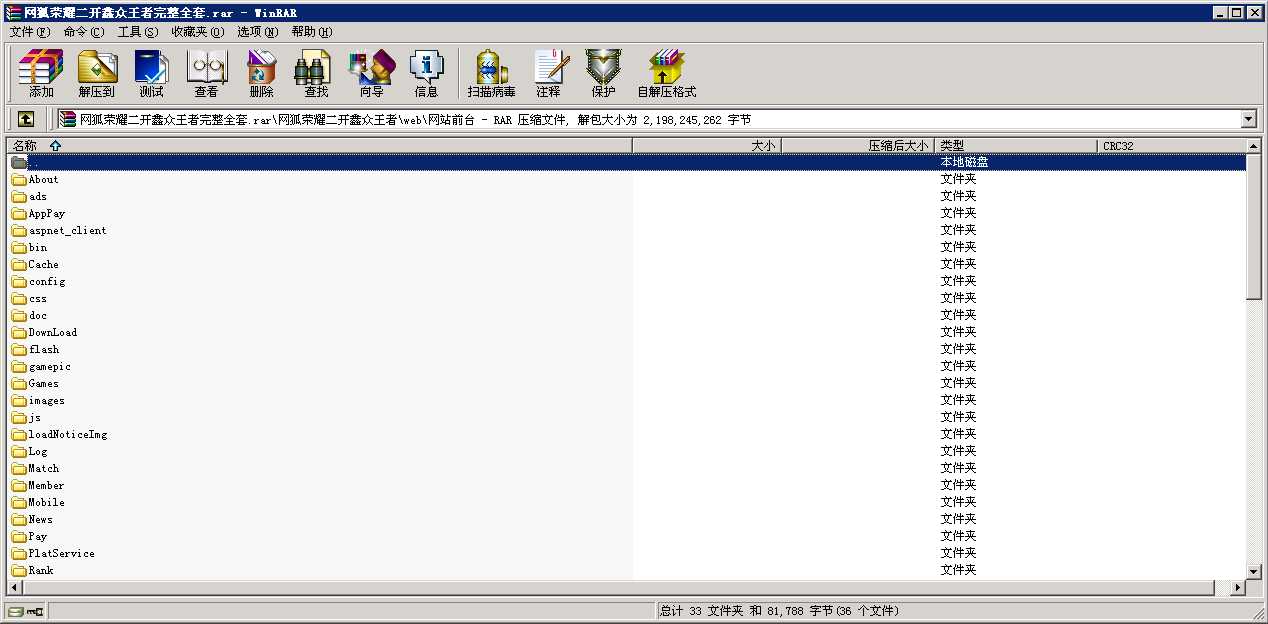Select the aspnet_client folder icon
This screenshot has height=624, width=1268.
19,231
